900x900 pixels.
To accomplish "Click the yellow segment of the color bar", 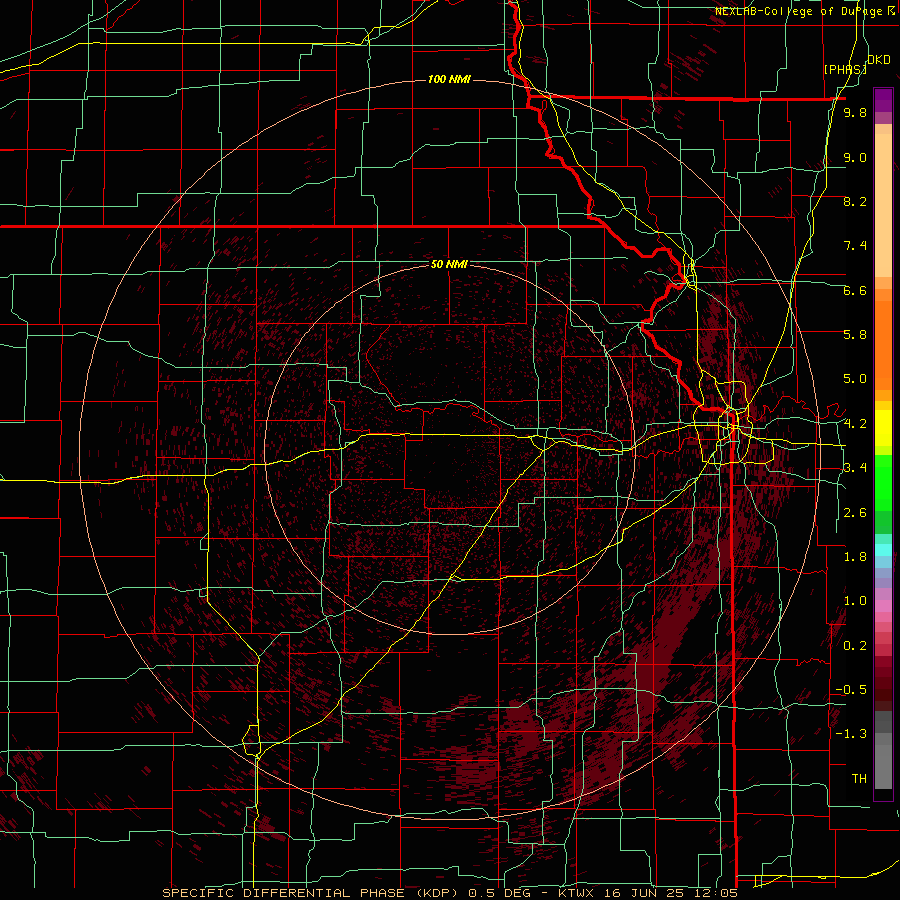I will [x=883, y=428].
